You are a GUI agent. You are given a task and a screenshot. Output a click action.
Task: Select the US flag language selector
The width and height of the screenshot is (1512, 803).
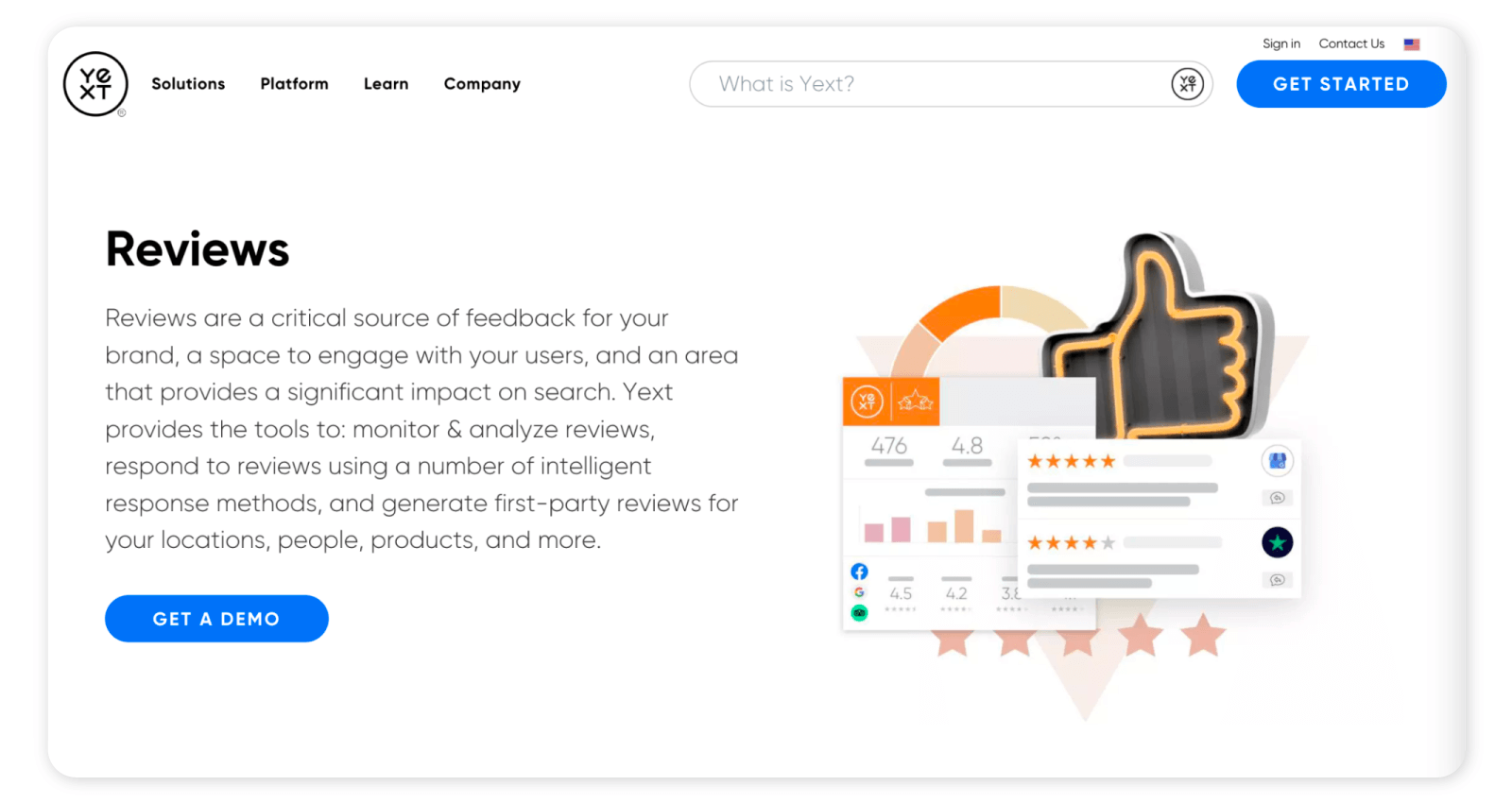(x=1411, y=43)
